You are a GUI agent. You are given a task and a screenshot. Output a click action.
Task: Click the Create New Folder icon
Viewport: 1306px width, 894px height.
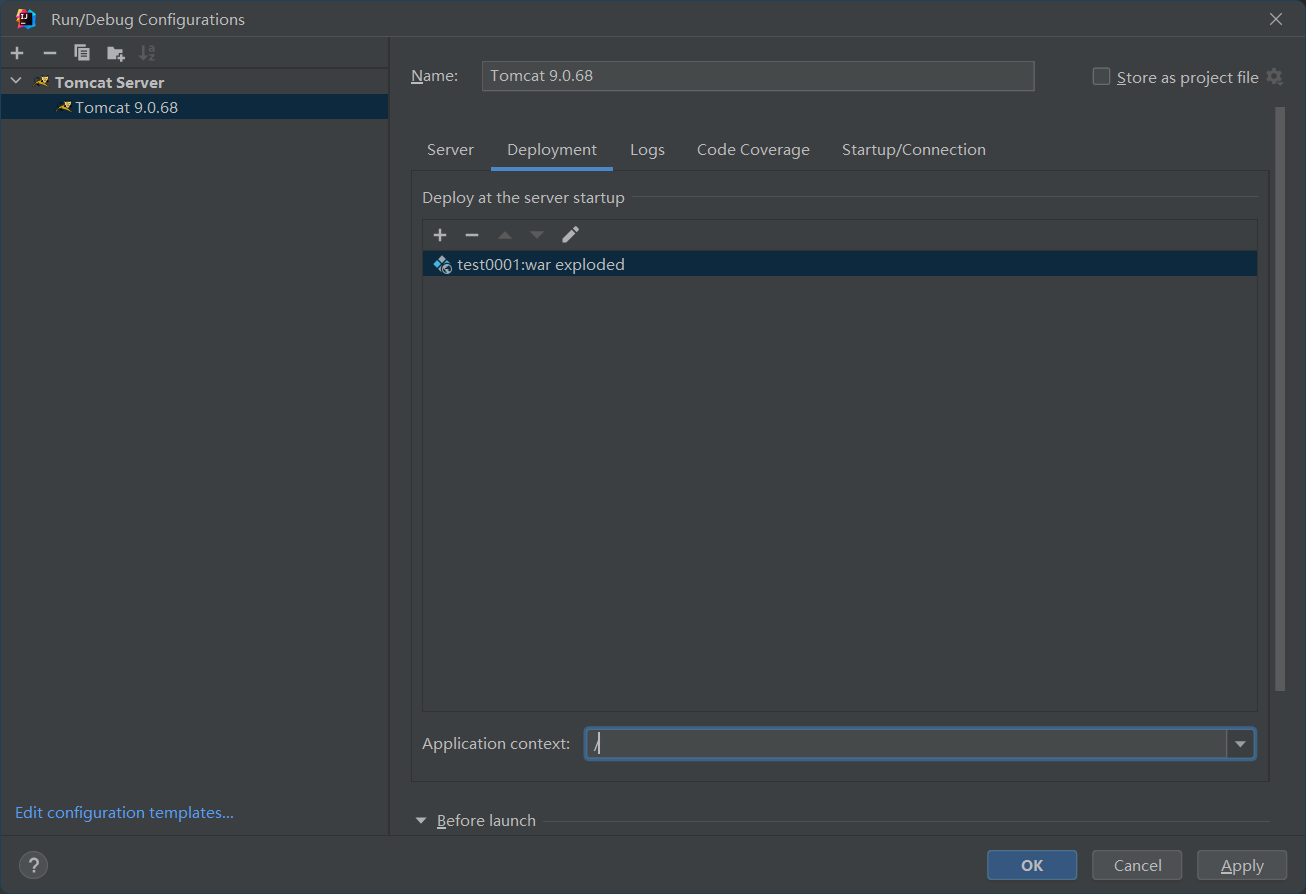click(116, 53)
